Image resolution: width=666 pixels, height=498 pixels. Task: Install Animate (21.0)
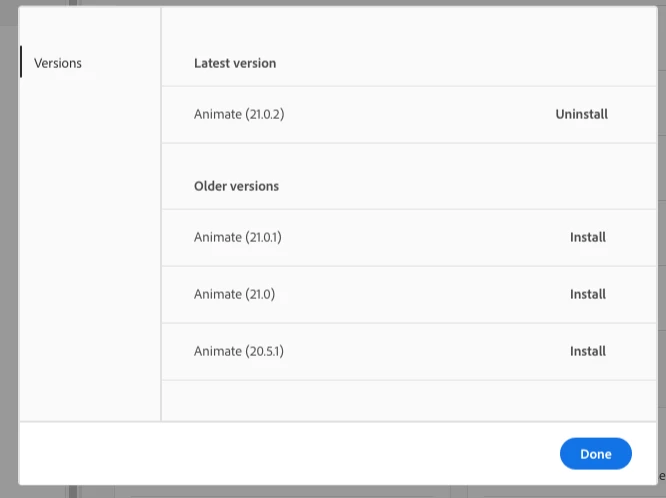588,294
